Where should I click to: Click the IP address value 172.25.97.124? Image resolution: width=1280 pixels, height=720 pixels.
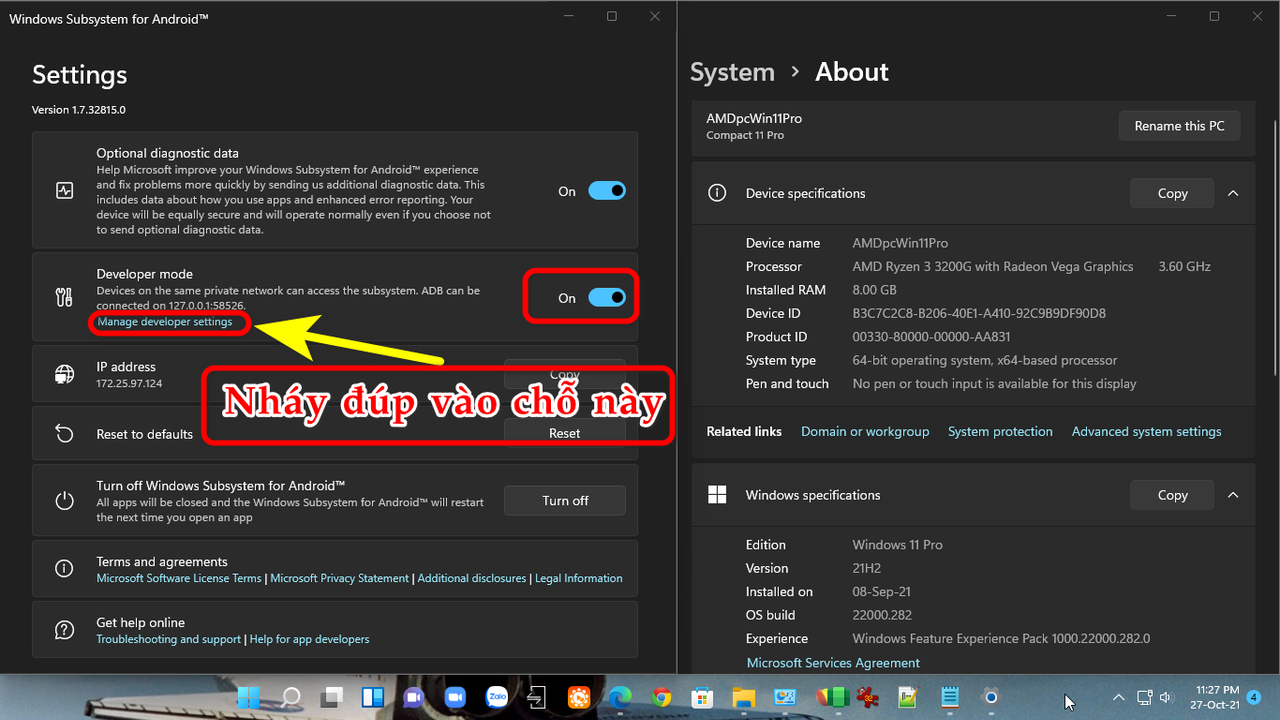[129, 384]
